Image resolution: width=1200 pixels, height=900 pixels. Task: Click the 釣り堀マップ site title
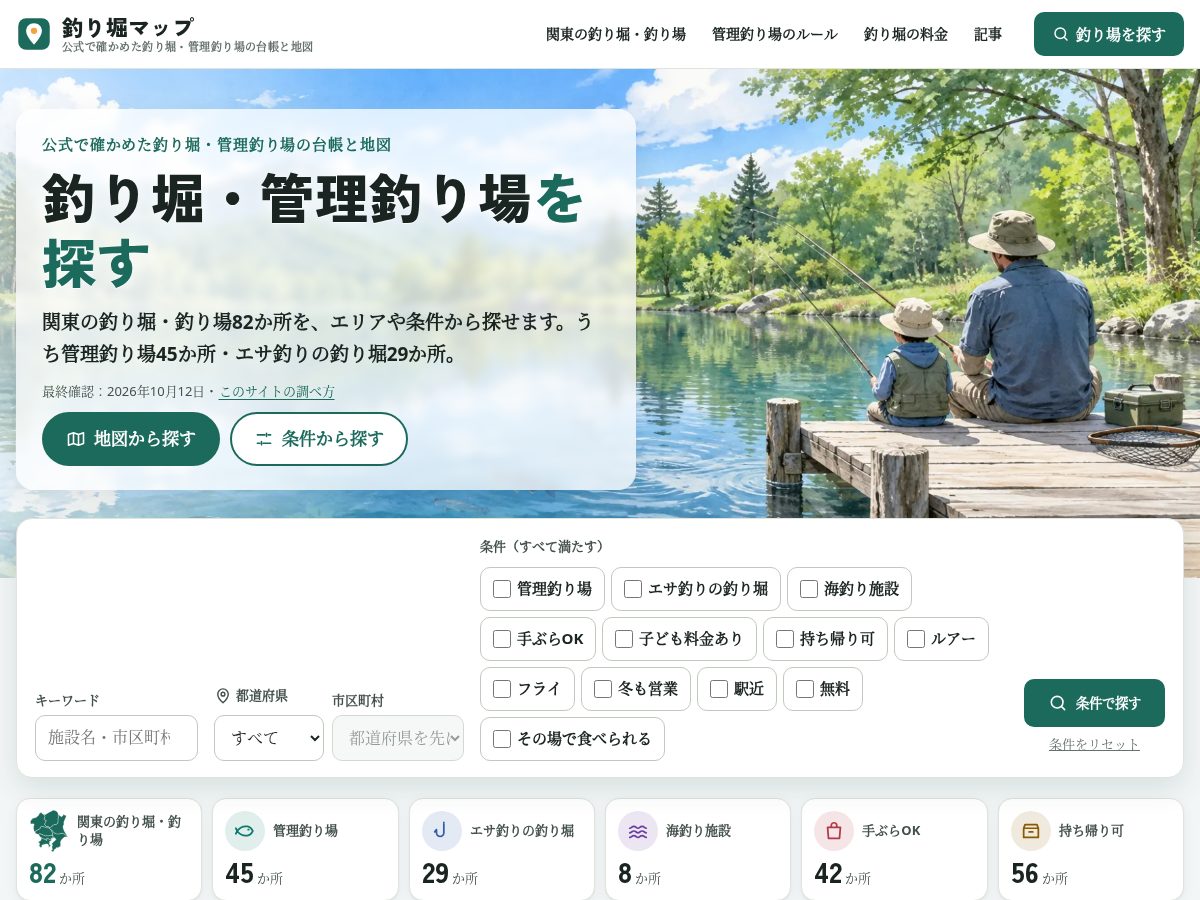pos(128,27)
